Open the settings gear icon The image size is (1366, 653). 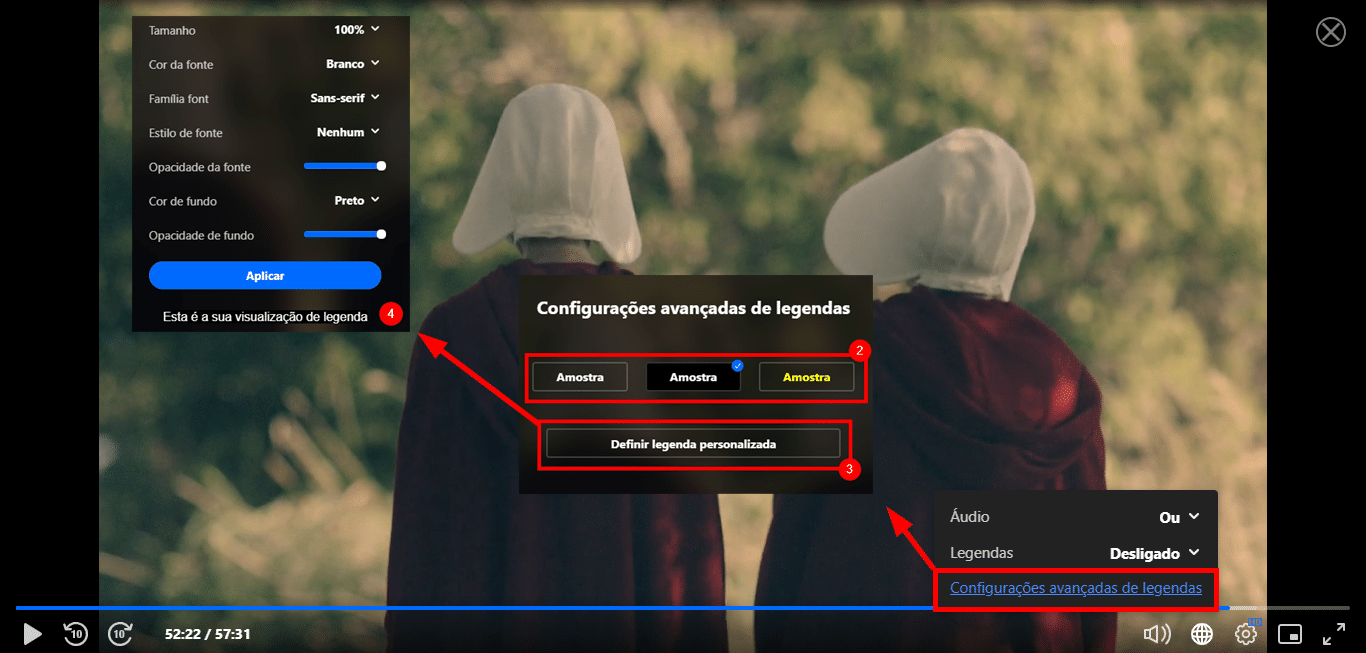pyautogui.click(x=1246, y=634)
